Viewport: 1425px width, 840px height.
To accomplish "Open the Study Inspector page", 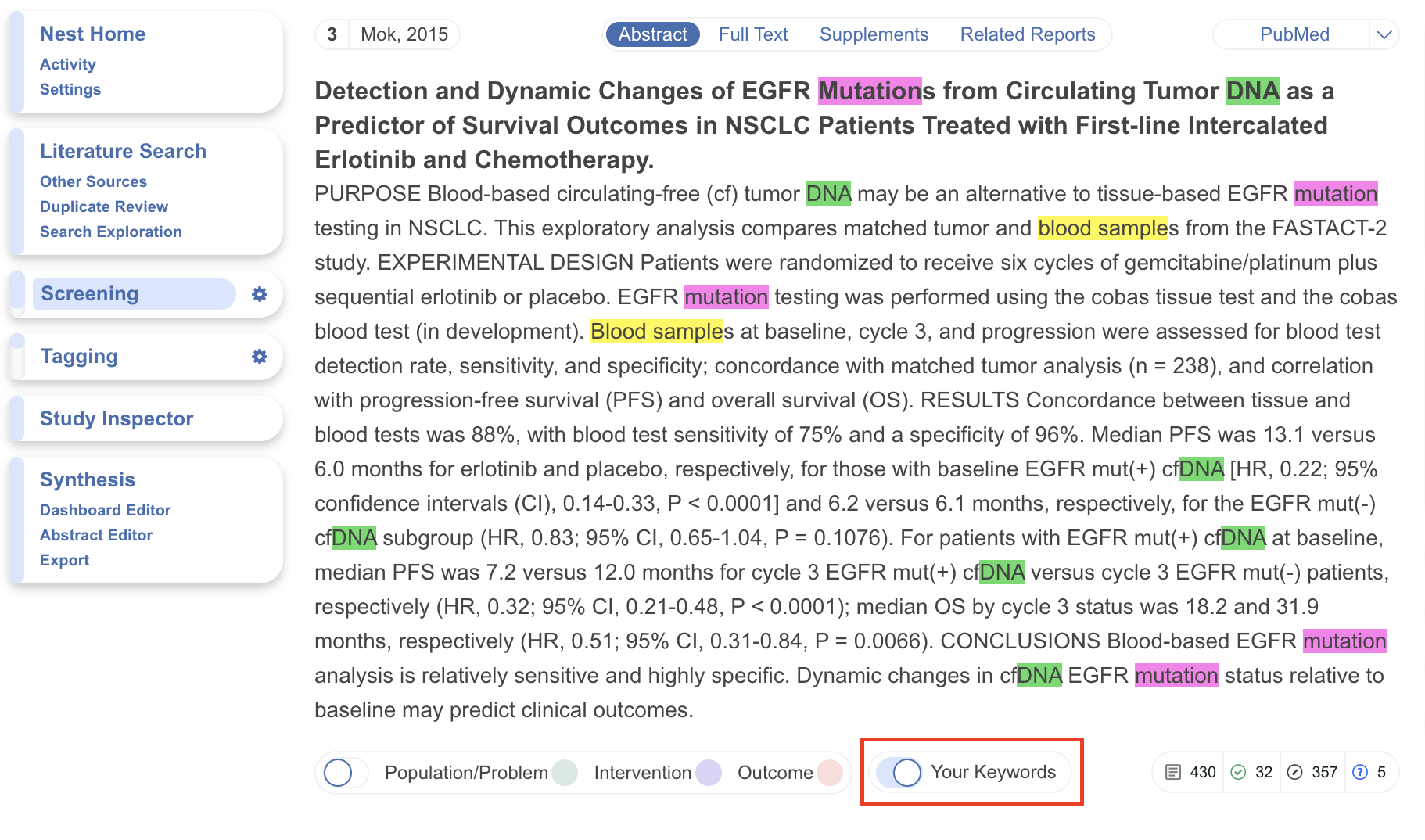I will (x=117, y=418).
